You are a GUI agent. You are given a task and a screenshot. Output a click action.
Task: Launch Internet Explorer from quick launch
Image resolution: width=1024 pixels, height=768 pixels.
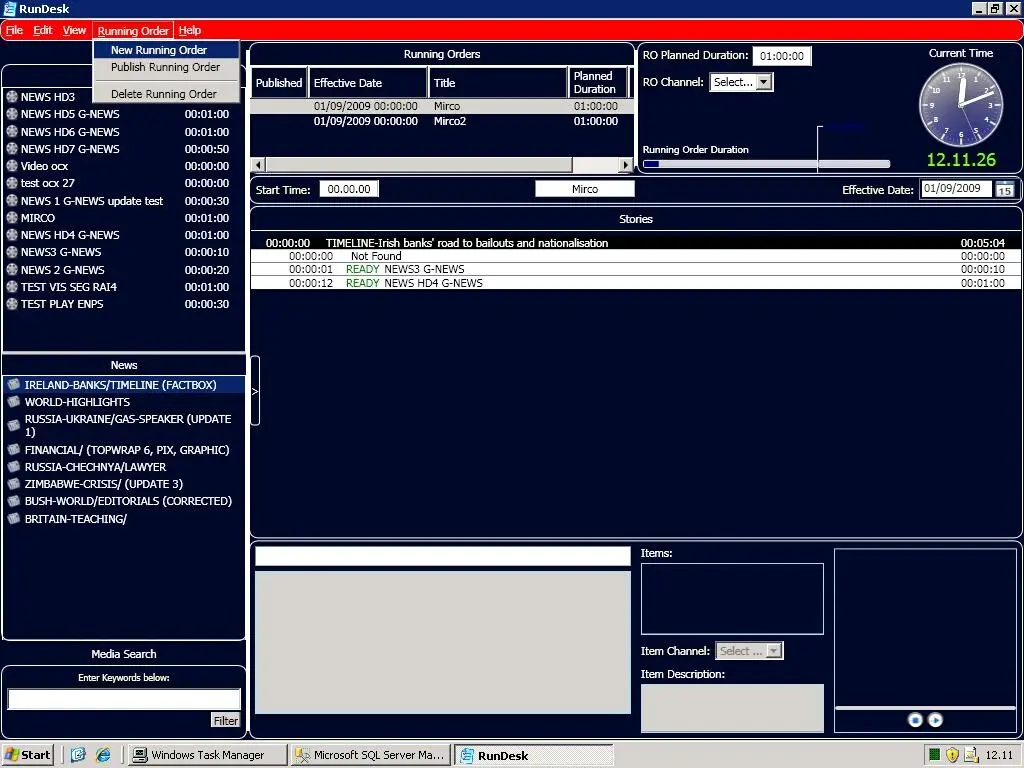coord(102,755)
